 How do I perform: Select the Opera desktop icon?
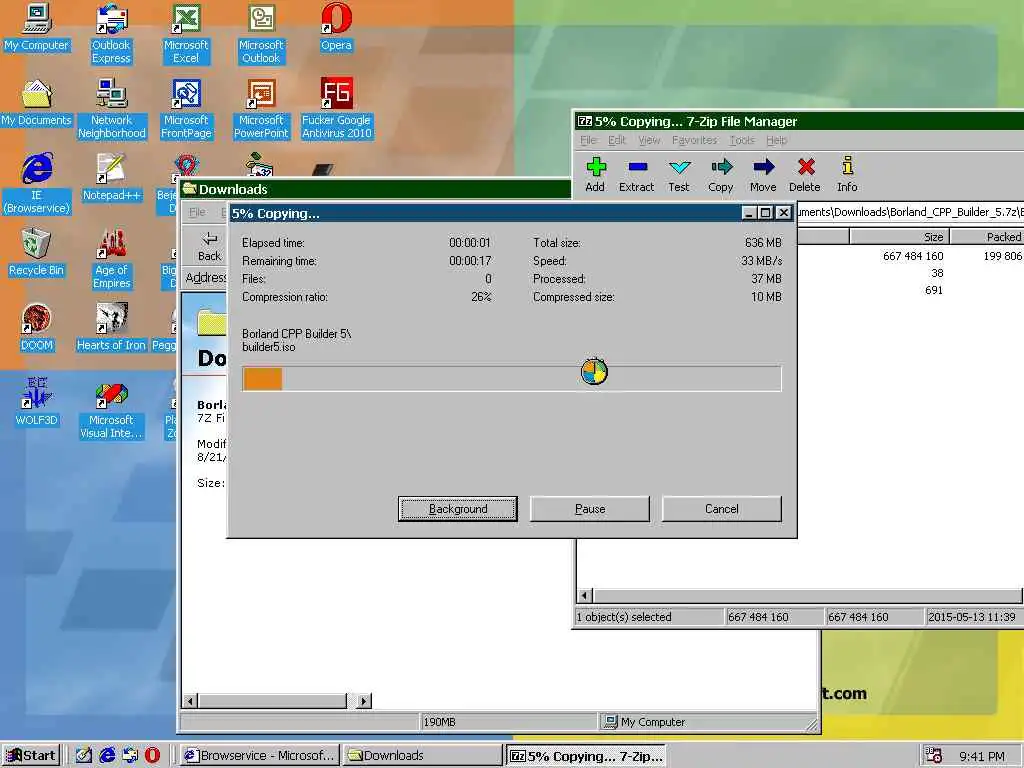[336, 27]
